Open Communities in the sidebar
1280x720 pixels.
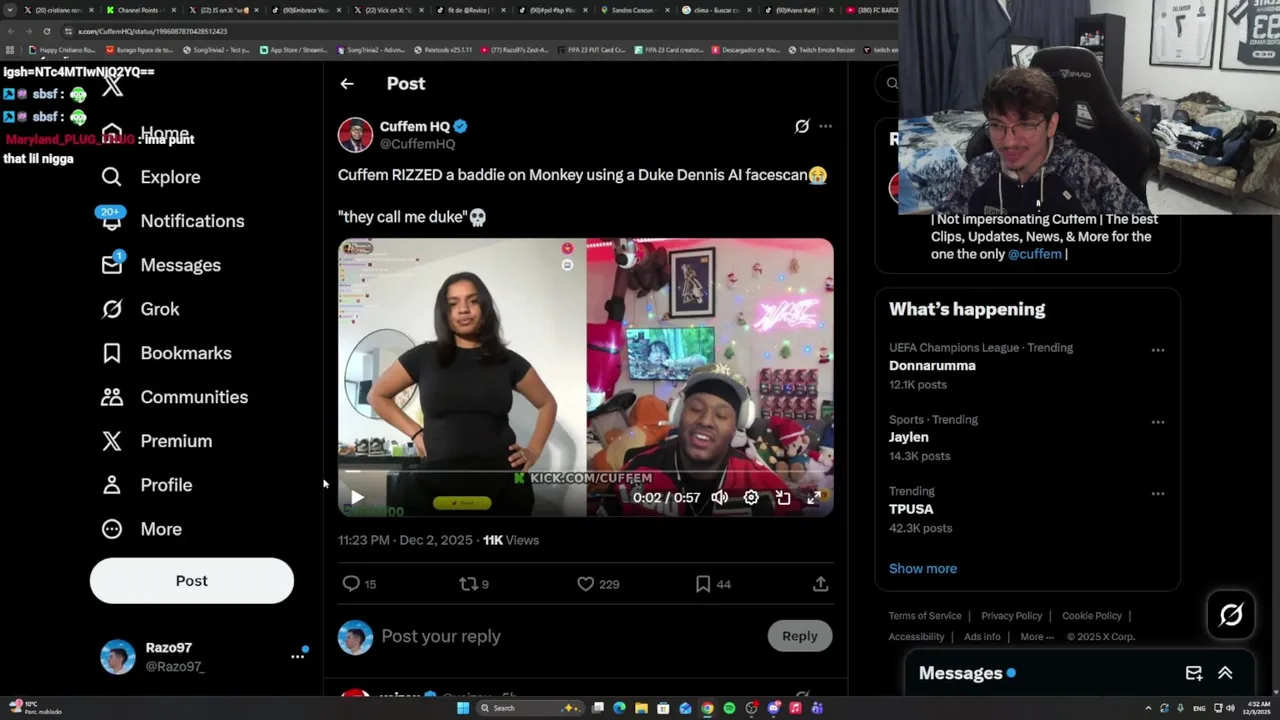coord(174,397)
